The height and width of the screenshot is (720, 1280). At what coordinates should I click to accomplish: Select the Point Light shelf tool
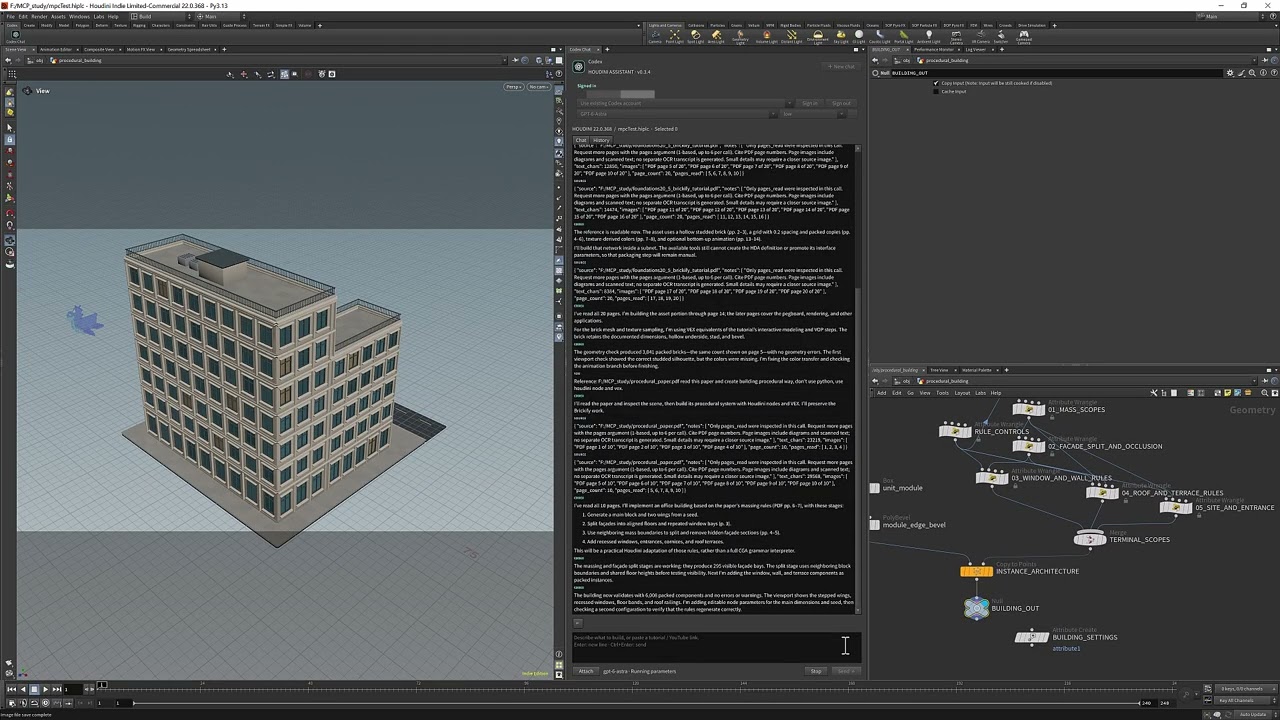point(674,36)
